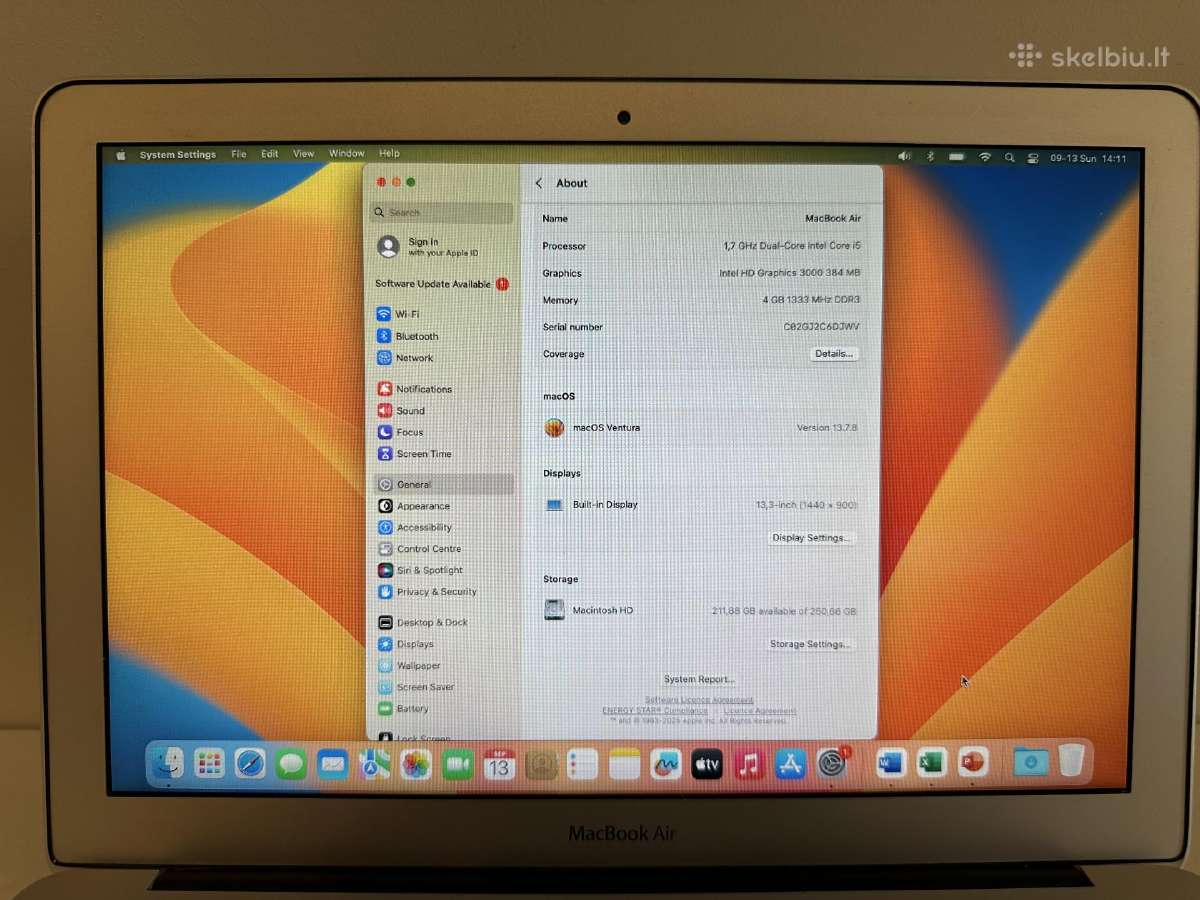The height and width of the screenshot is (900, 1200).
Task: Launch Safari from the Dock
Action: click(250, 764)
